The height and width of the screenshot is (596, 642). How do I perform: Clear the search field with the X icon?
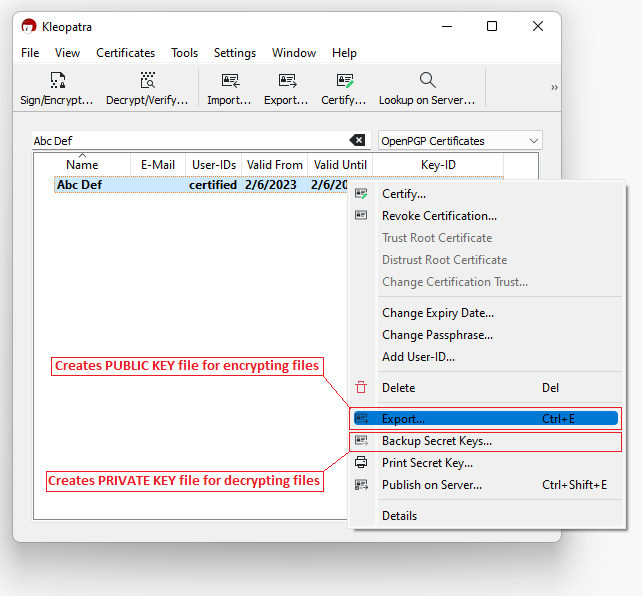pyautogui.click(x=357, y=140)
